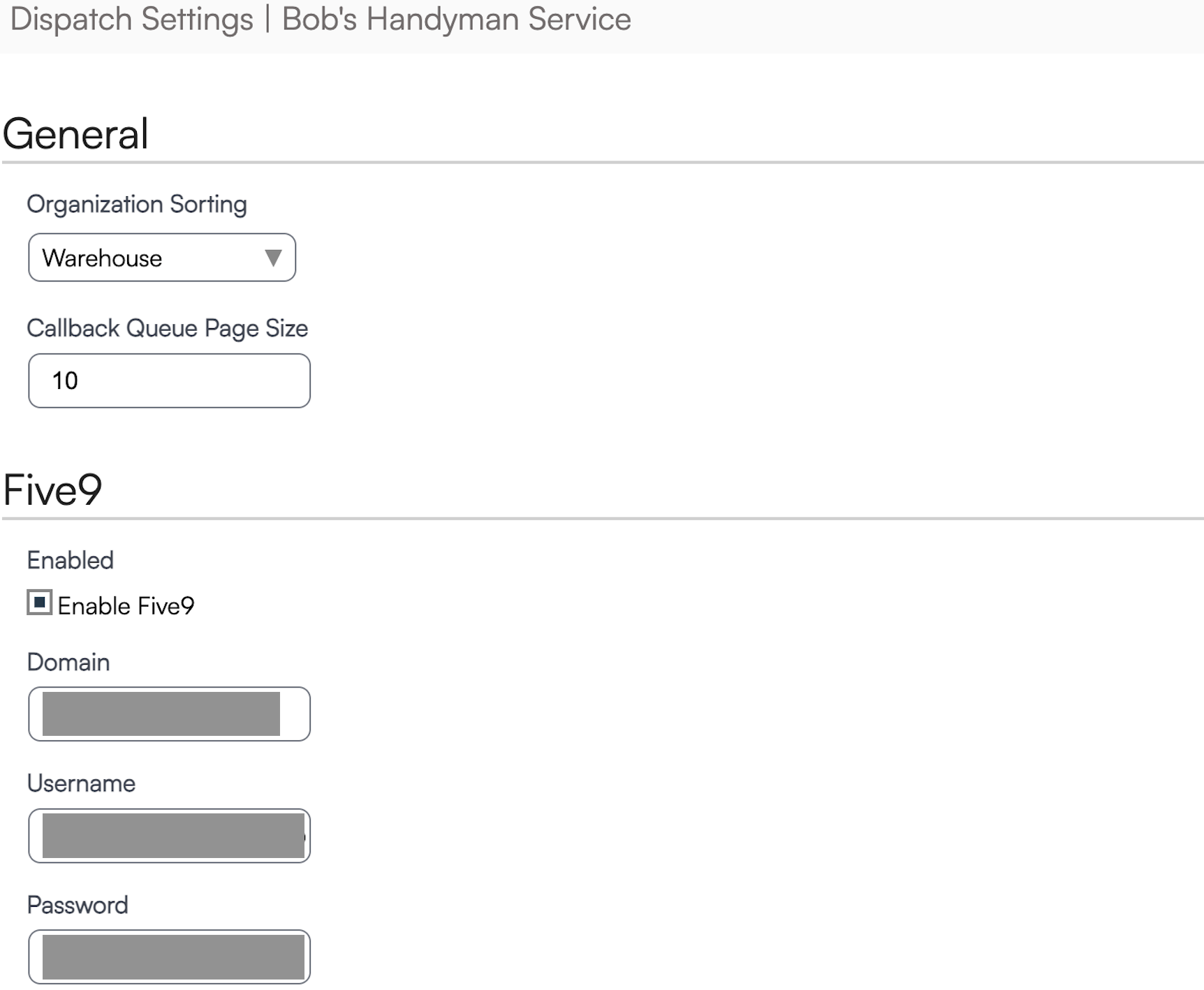Click the 'Organization Sorting' field label

137,205
